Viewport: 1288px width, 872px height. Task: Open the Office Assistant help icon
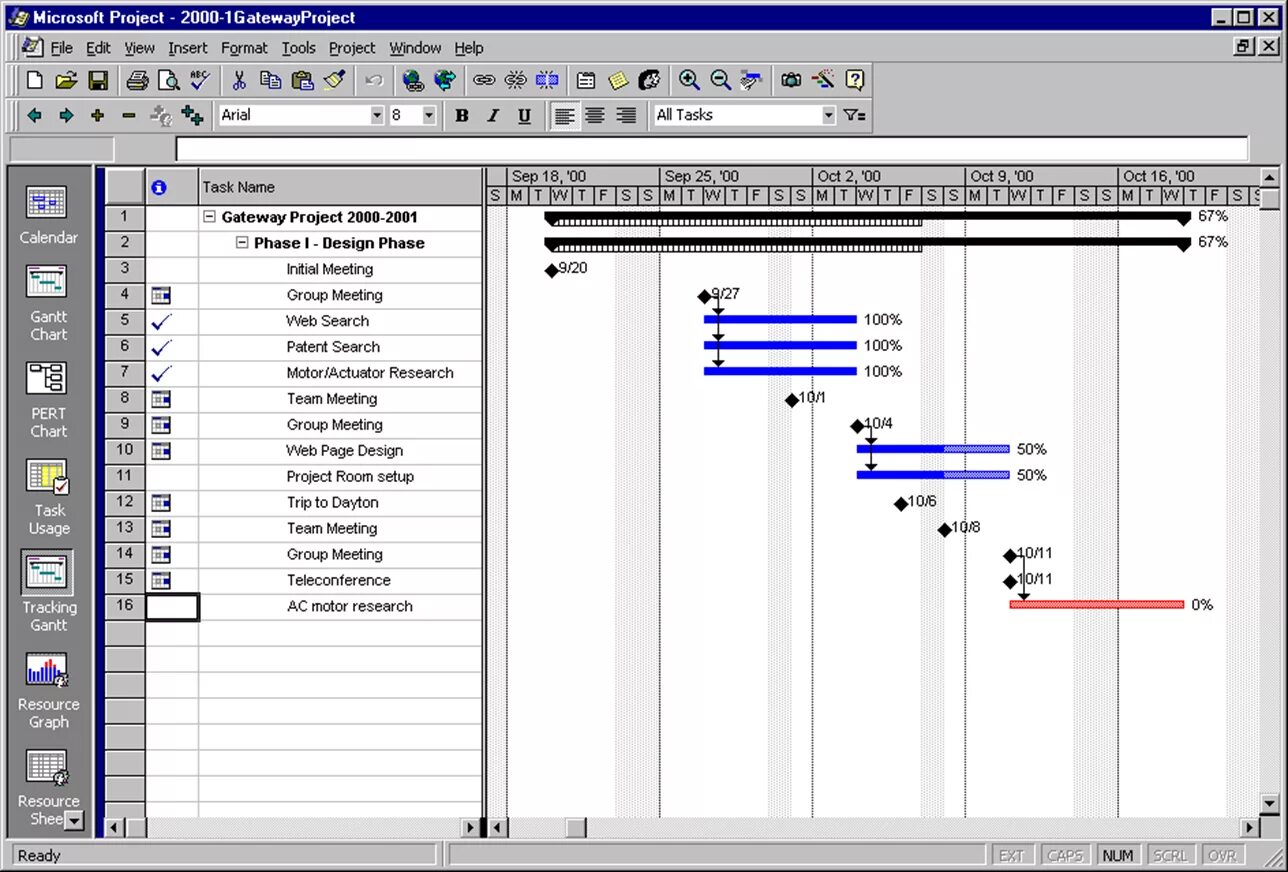pos(855,81)
